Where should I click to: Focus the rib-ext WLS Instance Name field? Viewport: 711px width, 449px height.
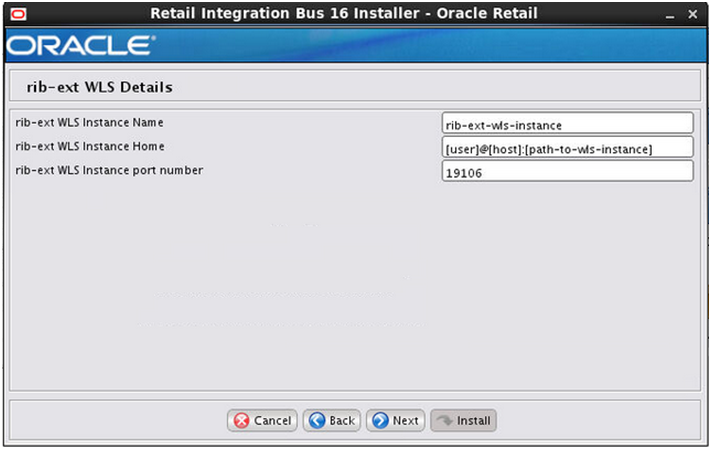coord(568,123)
